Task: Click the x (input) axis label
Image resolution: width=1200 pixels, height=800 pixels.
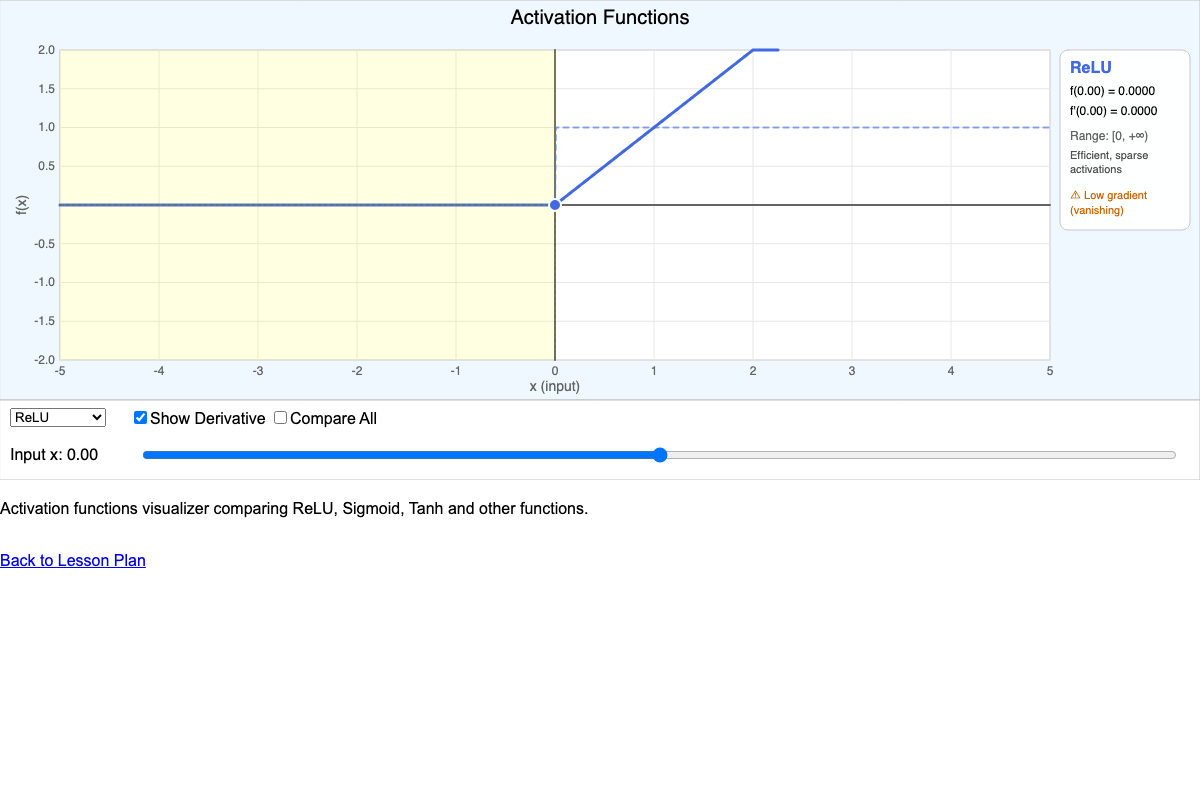Action: pos(554,385)
